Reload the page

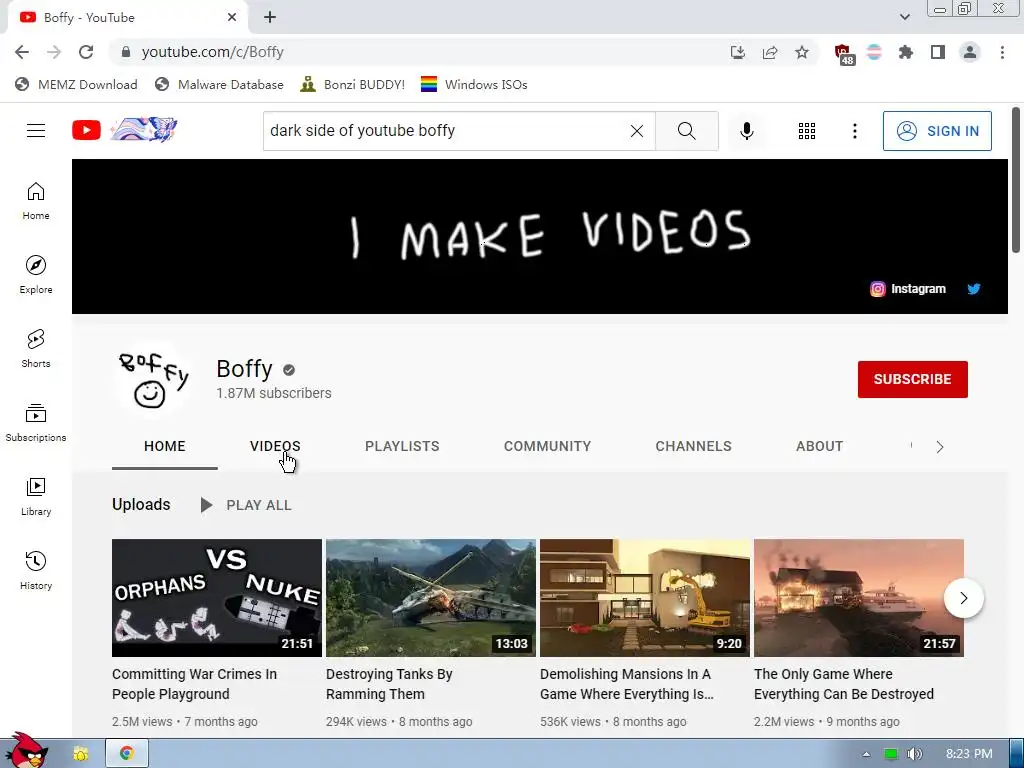(x=86, y=52)
